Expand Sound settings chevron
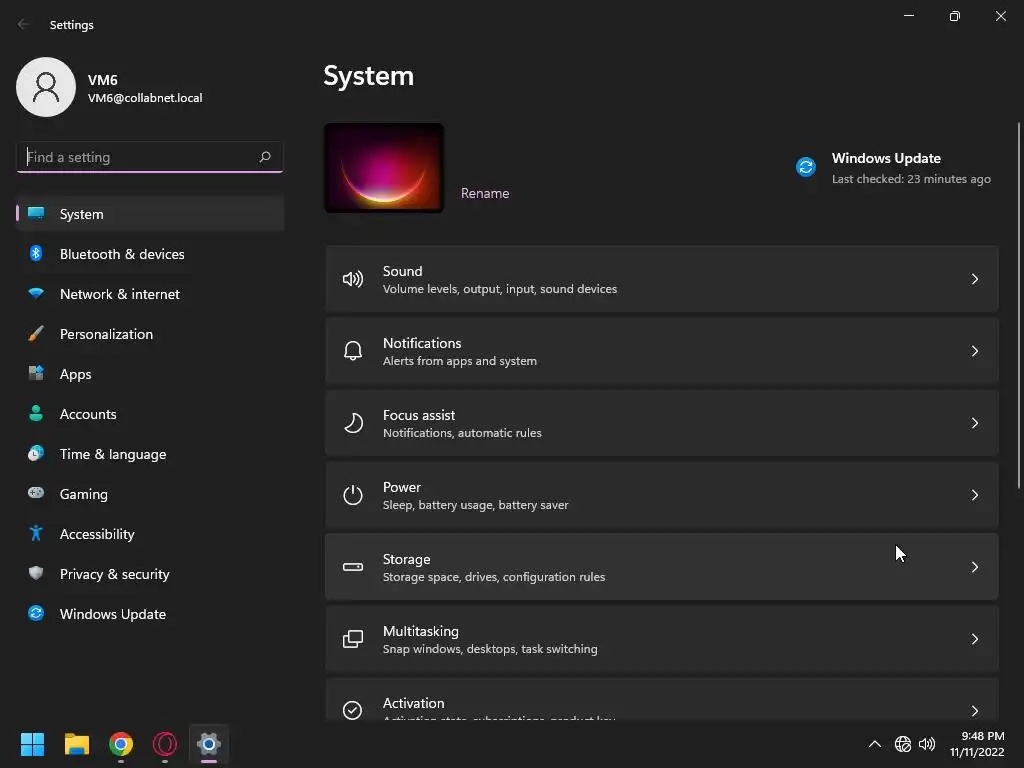 tap(974, 280)
